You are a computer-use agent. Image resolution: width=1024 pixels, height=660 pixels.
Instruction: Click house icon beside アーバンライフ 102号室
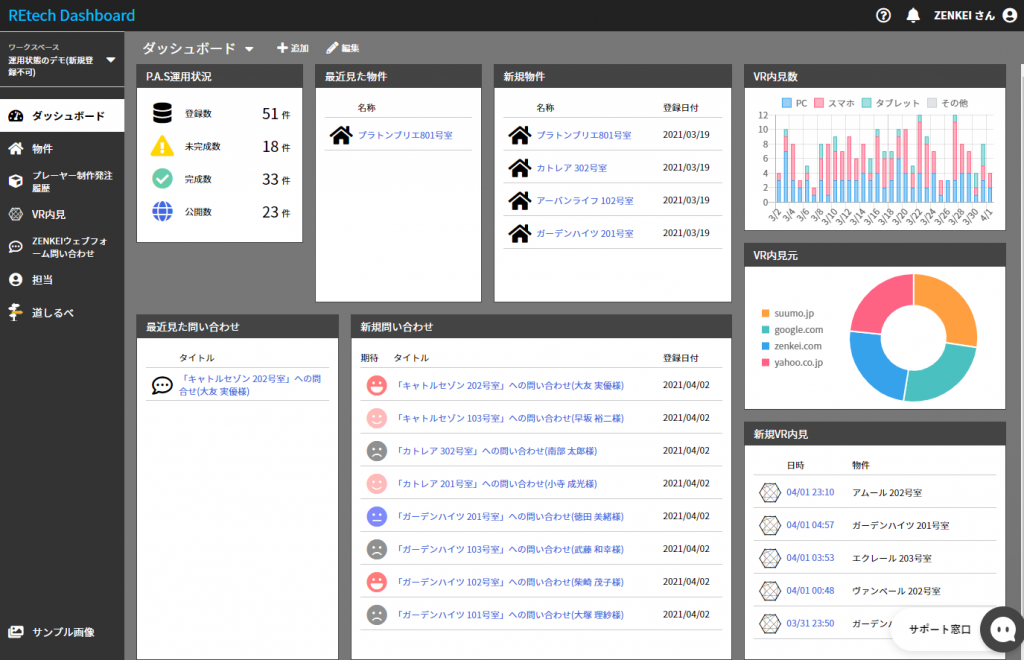click(x=520, y=200)
